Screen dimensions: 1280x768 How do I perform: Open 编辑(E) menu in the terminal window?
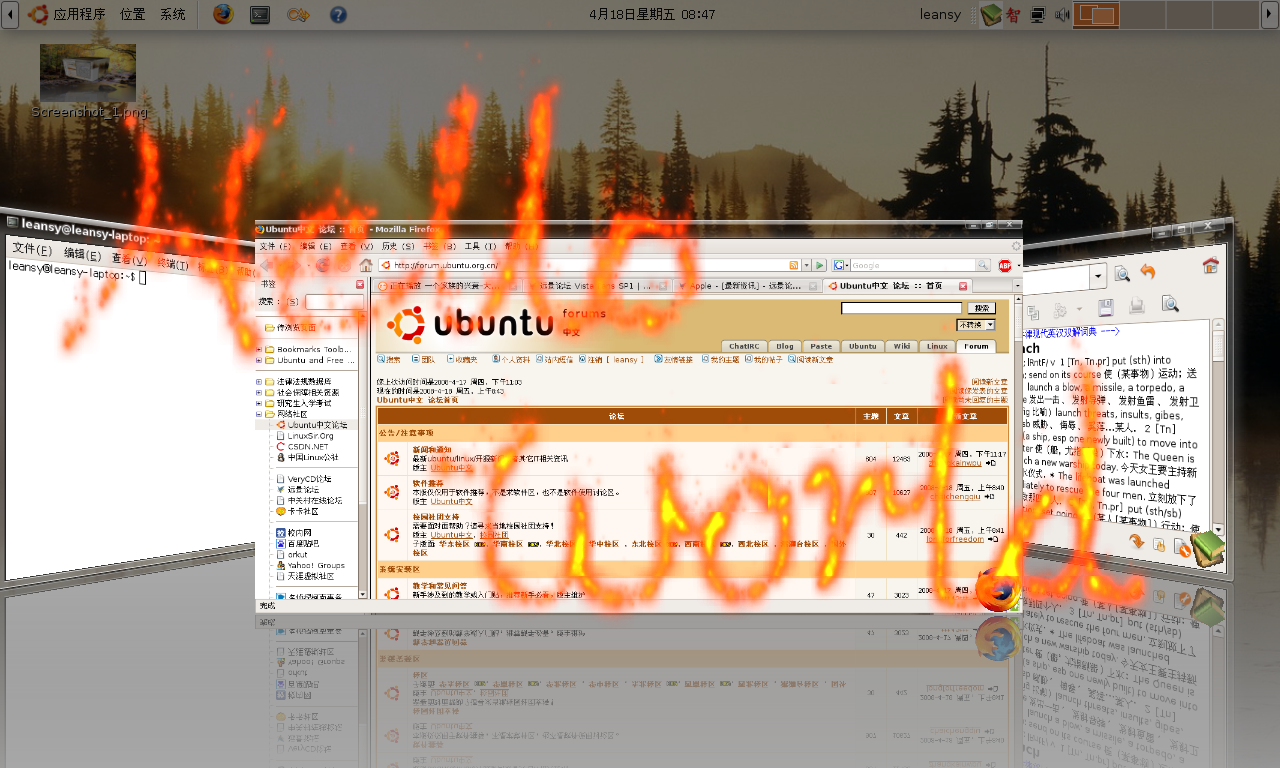[x=82, y=254]
